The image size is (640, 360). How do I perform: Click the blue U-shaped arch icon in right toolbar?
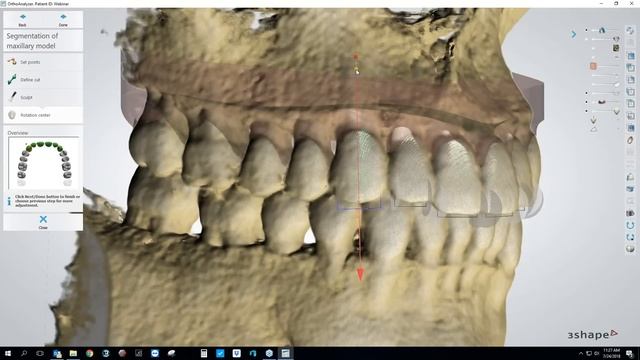pos(630,225)
